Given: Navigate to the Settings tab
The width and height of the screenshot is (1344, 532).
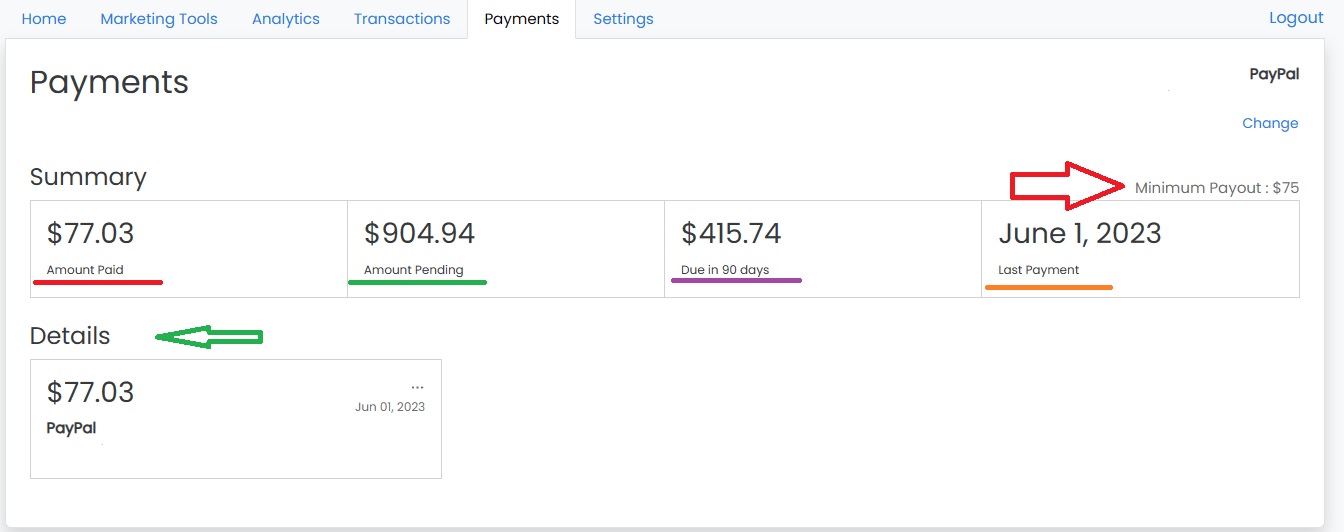Looking at the screenshot, I should tap(623, 19).
